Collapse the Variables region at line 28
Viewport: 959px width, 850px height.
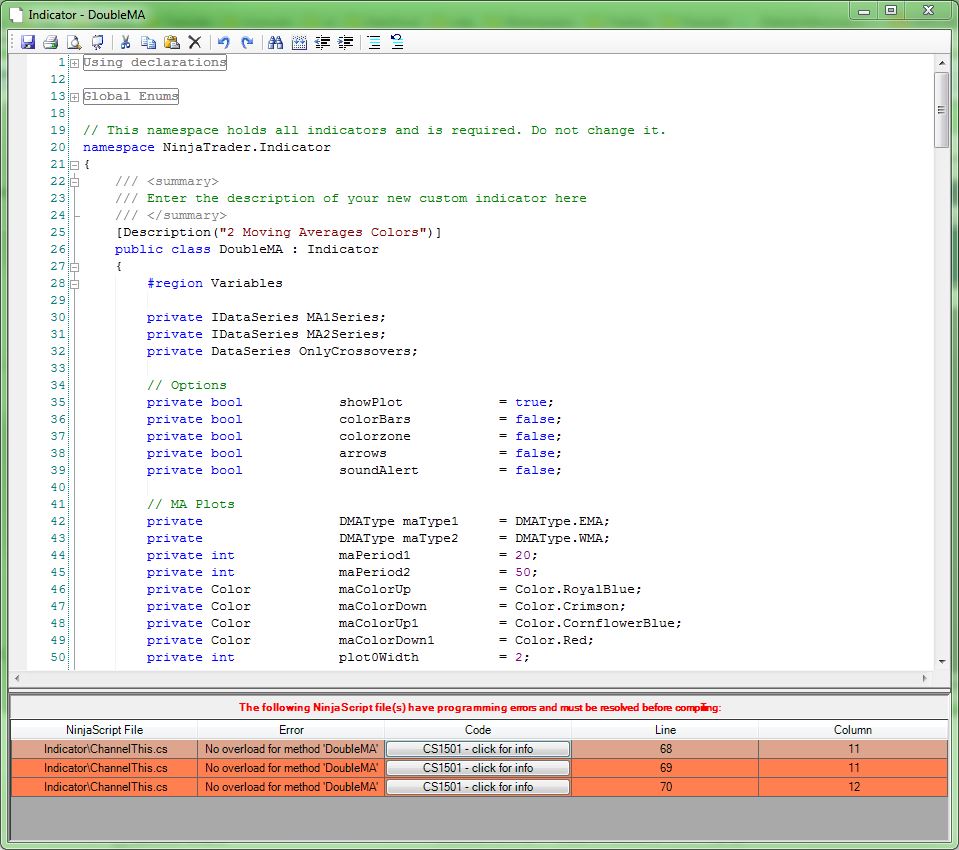tap(75, 284)
